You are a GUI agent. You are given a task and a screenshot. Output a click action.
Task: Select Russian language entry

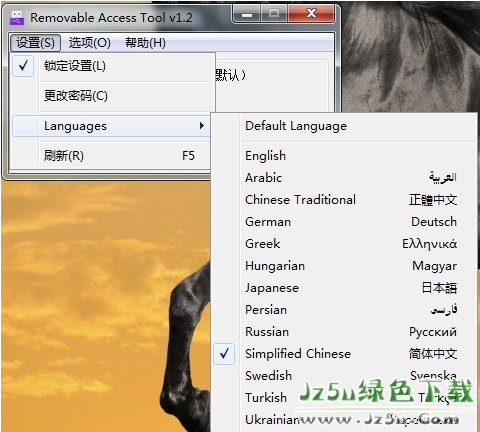coord(345,332)
